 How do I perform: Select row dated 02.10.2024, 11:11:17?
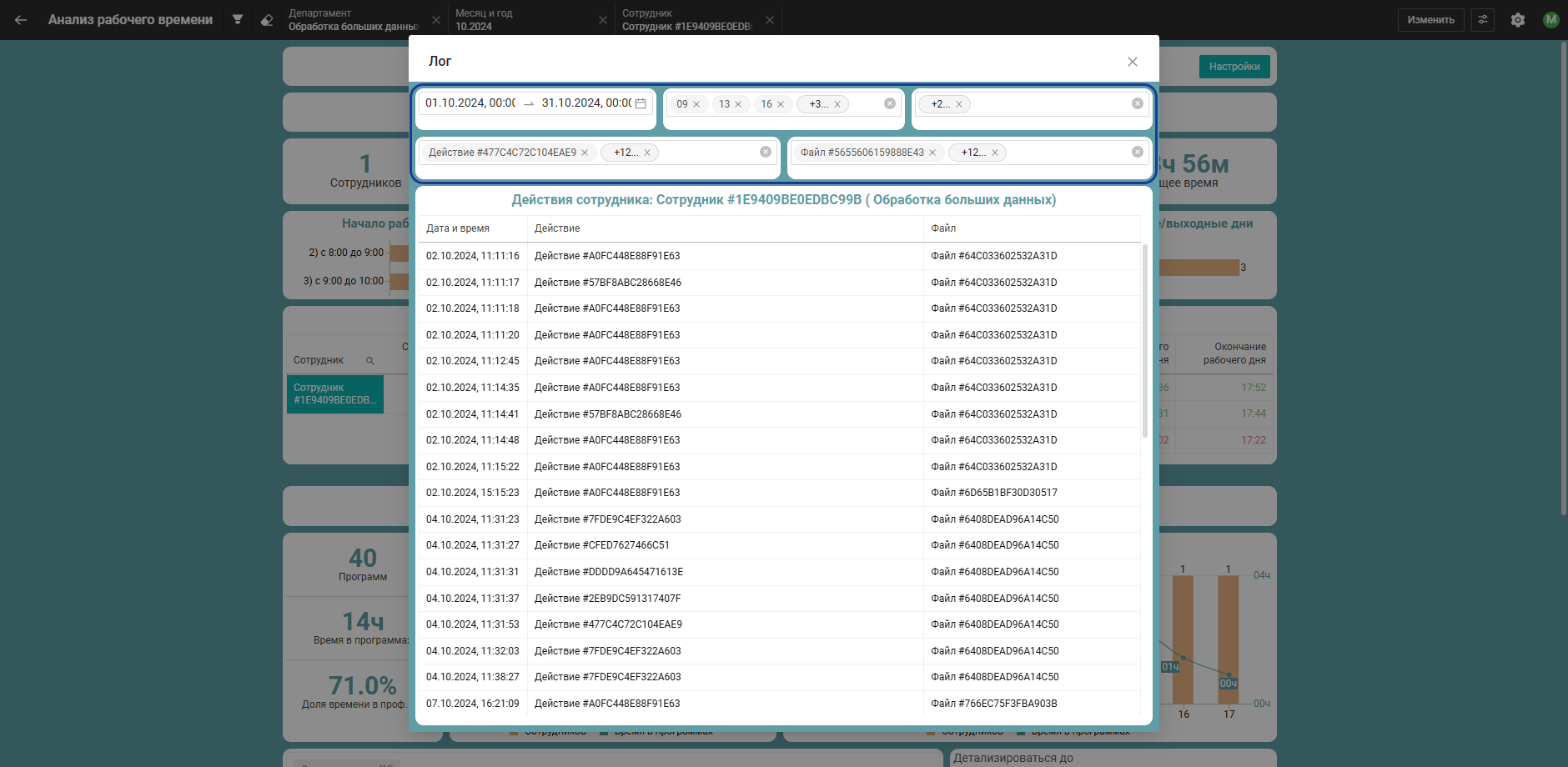click(779, 283)
